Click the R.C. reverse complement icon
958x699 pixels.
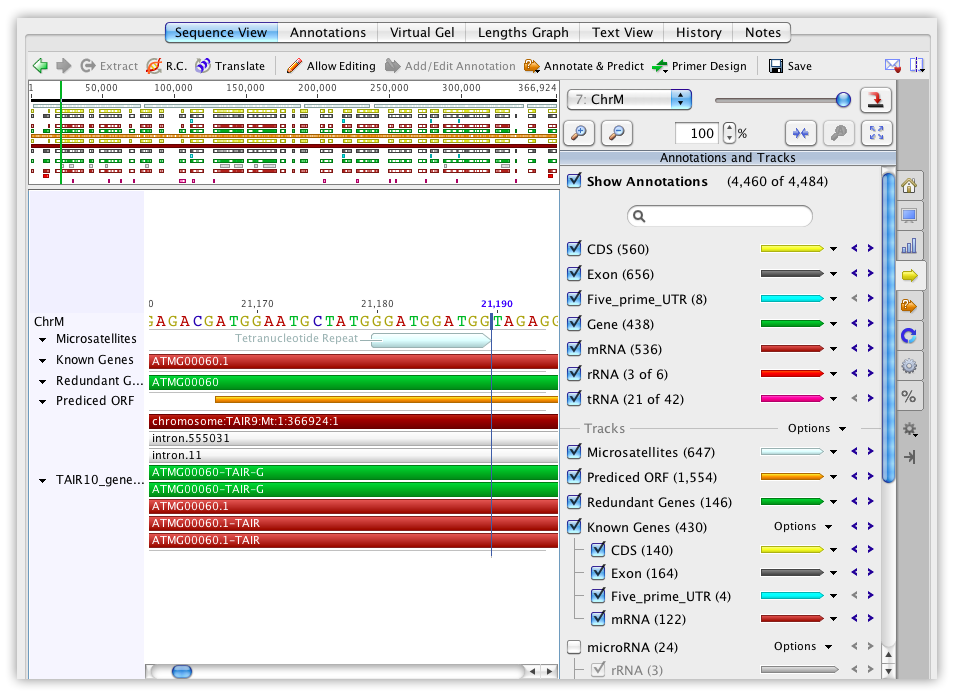(x=154, y=65)
